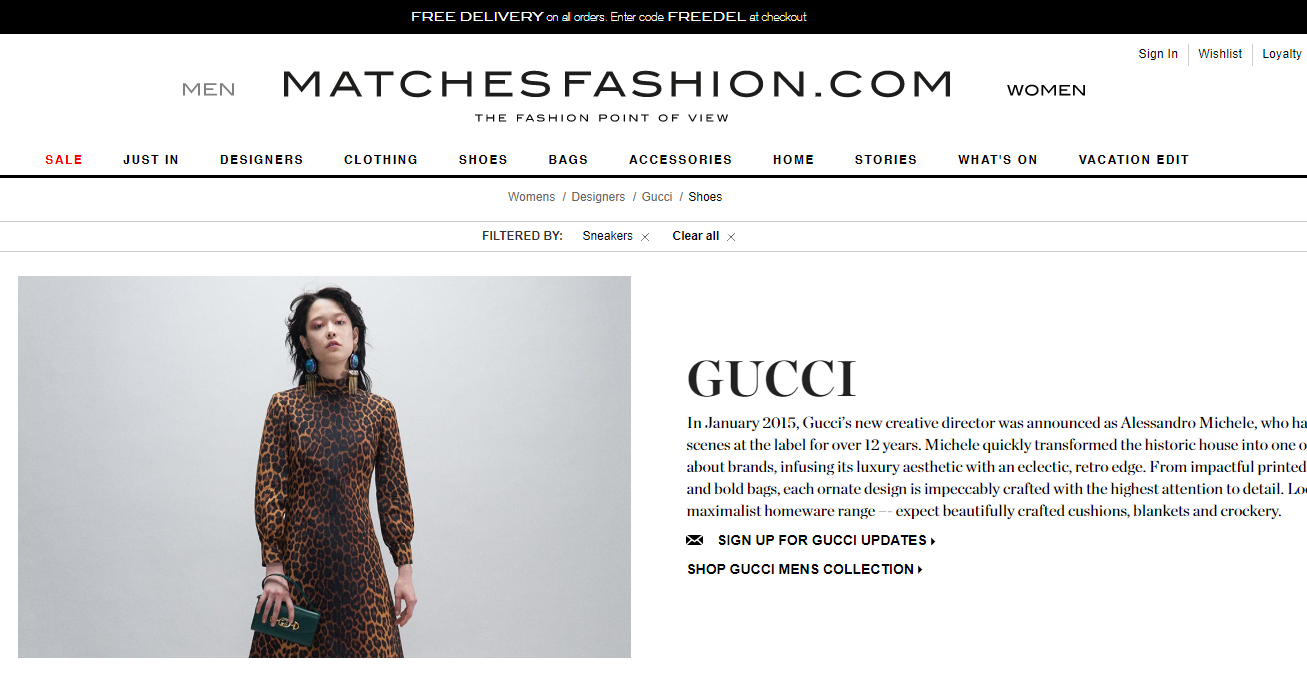Open the VACATION EDIT menu item

click(x=1134, y=159)
